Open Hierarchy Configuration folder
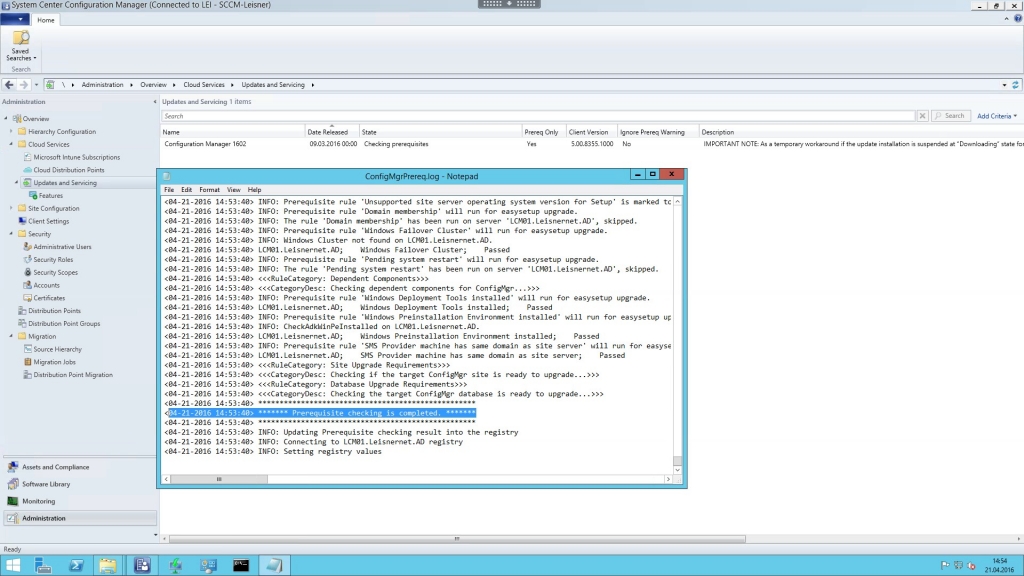Screen dimensions: 1024x576 click(x=61, y=131)
